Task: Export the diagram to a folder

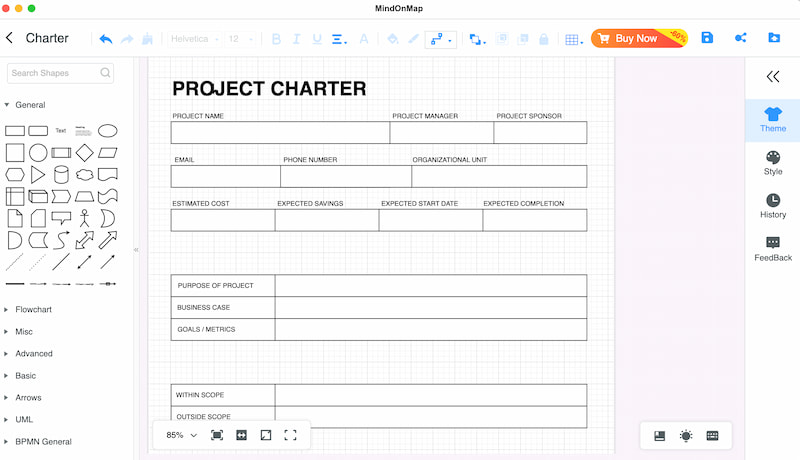Action: [774, 38]
